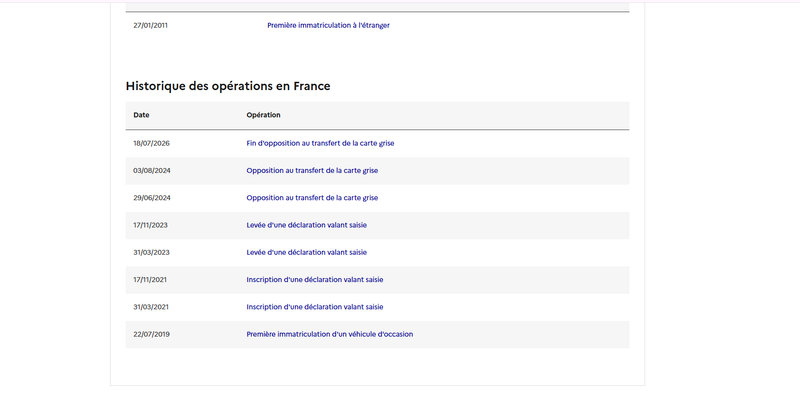The width and height of the screenshot is (800, 396).
Task: Select the 31/03/2023 date cell
Action: pyautogui.click(x=152, y=252)
